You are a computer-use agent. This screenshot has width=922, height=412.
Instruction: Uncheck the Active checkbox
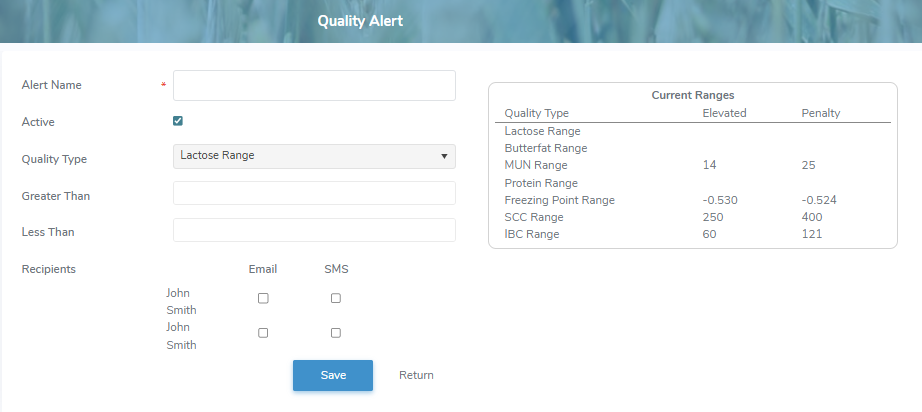178,121
